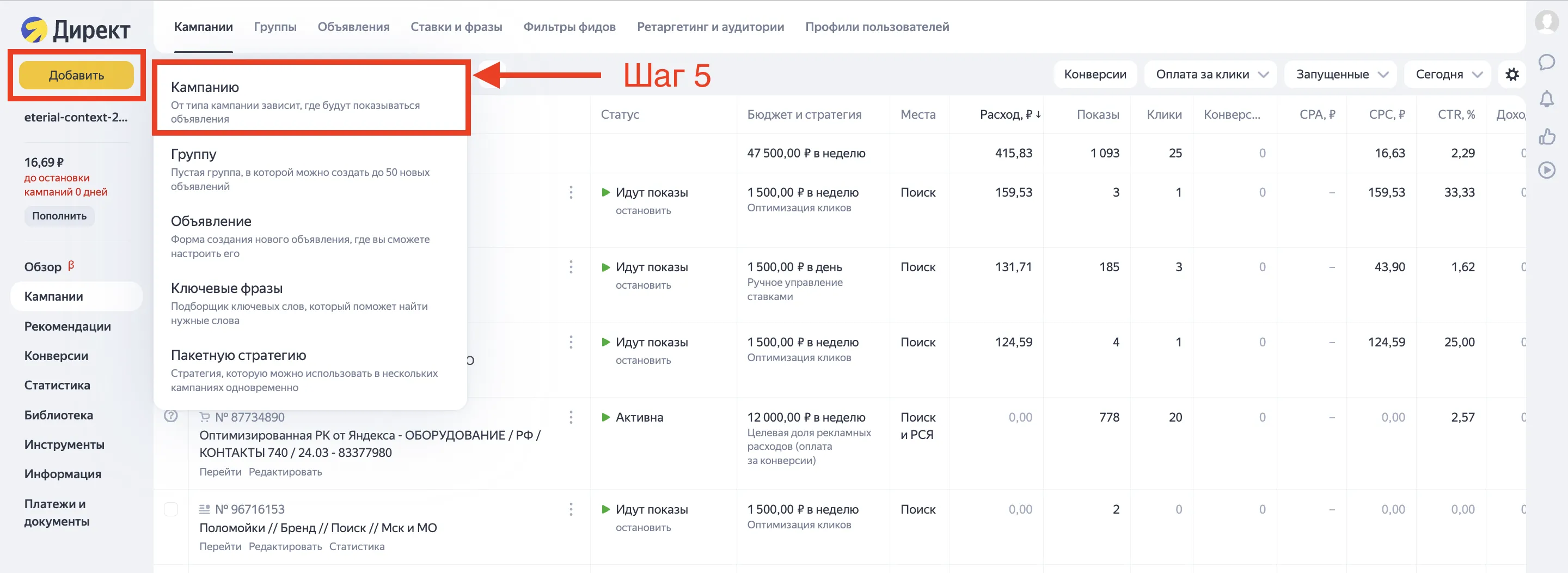The image size is (1568, 573).
Task: Click the text-ad type icon of campaign 96716153
Action: (x=205, y=509)
